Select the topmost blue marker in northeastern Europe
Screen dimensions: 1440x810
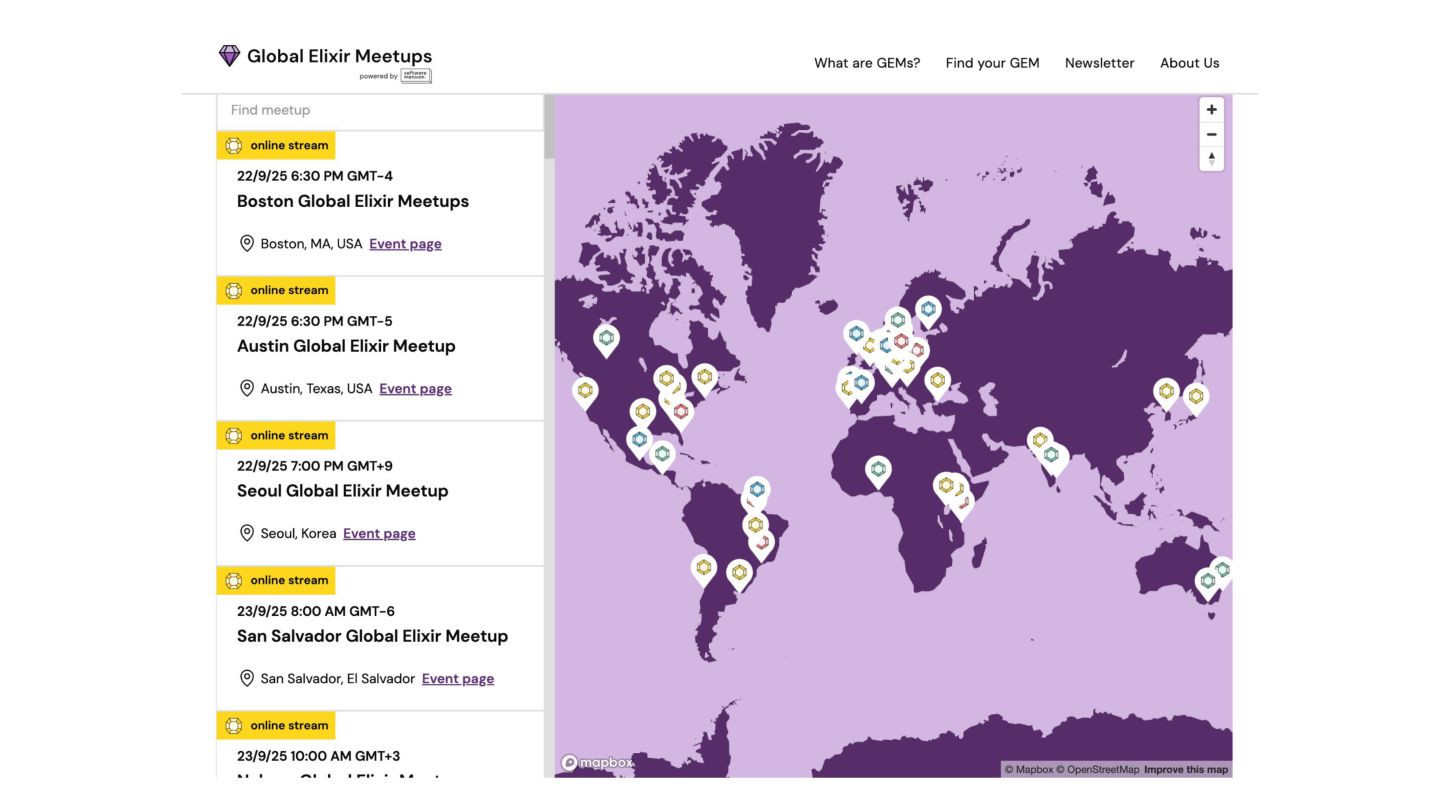[x=928, y=310]
